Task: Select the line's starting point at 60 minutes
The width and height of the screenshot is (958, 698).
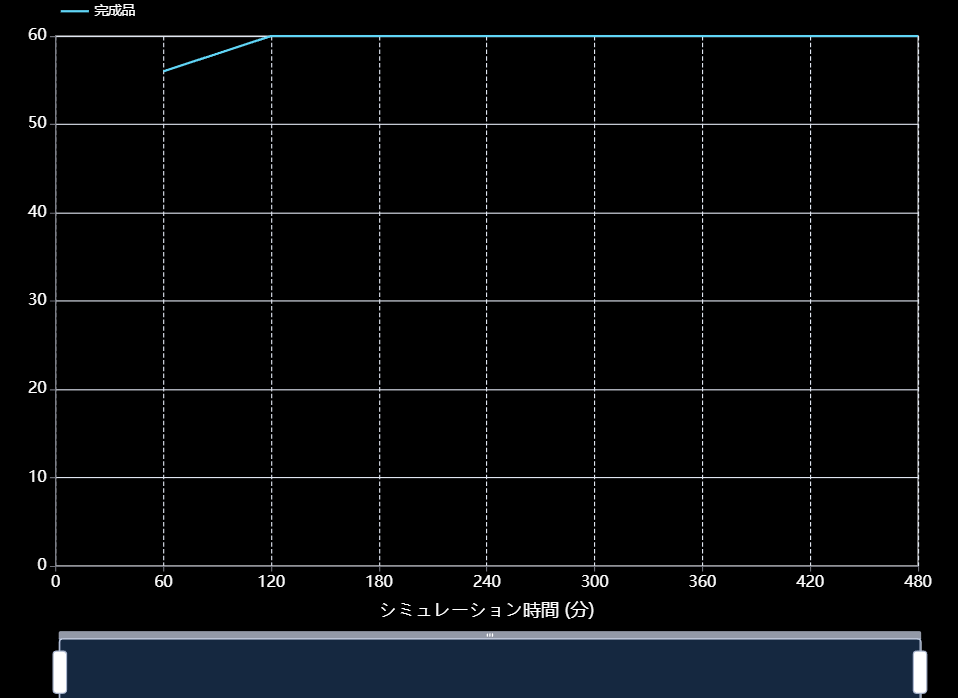Action: point(164,71)
